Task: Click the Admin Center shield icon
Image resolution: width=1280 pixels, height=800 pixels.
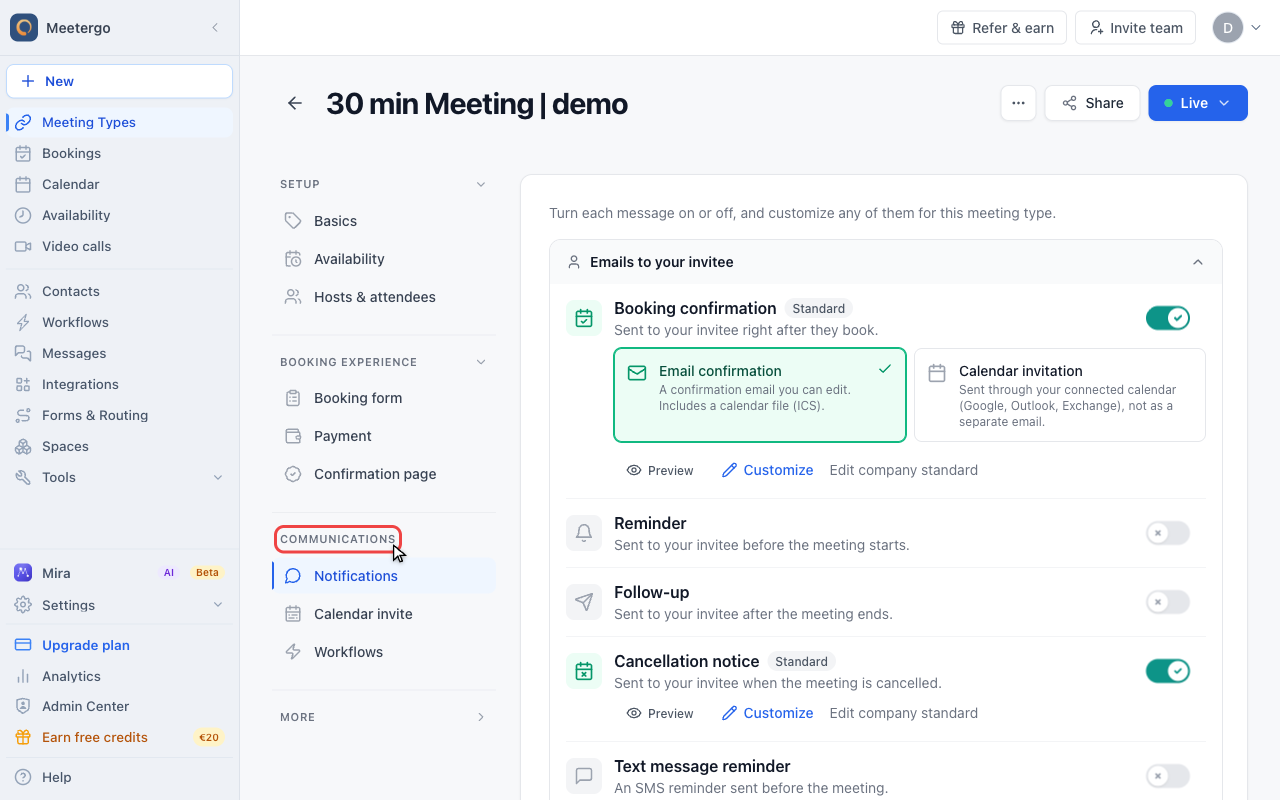Action: tap(23, 706)
